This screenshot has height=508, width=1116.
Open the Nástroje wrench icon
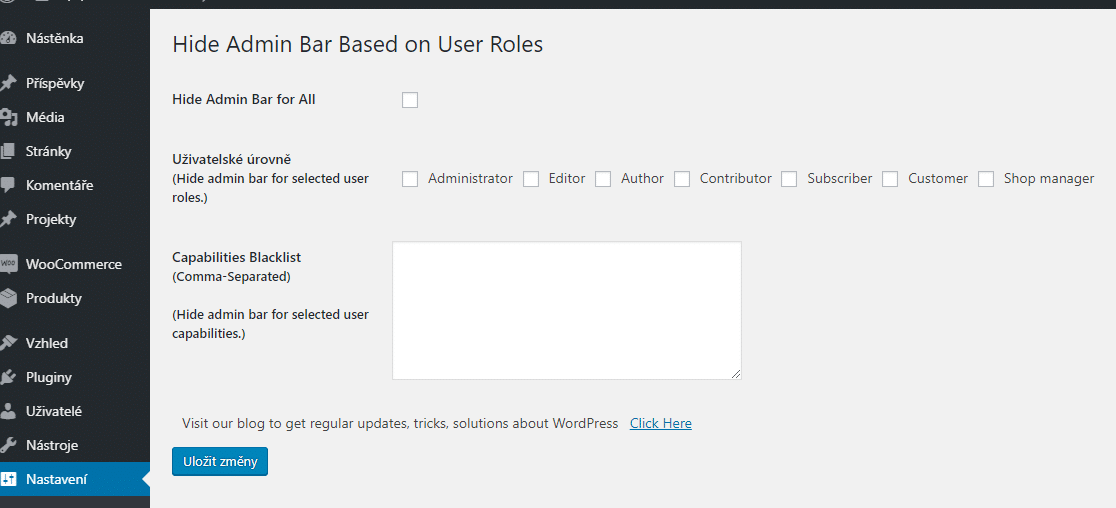(8, 445)
